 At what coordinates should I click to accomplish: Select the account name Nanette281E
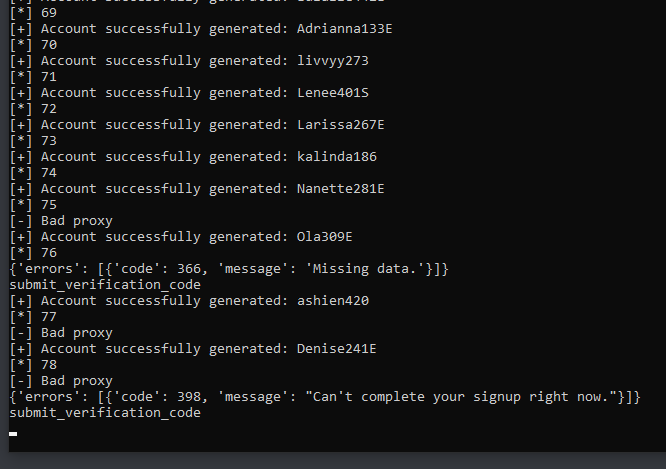(340, 189)
